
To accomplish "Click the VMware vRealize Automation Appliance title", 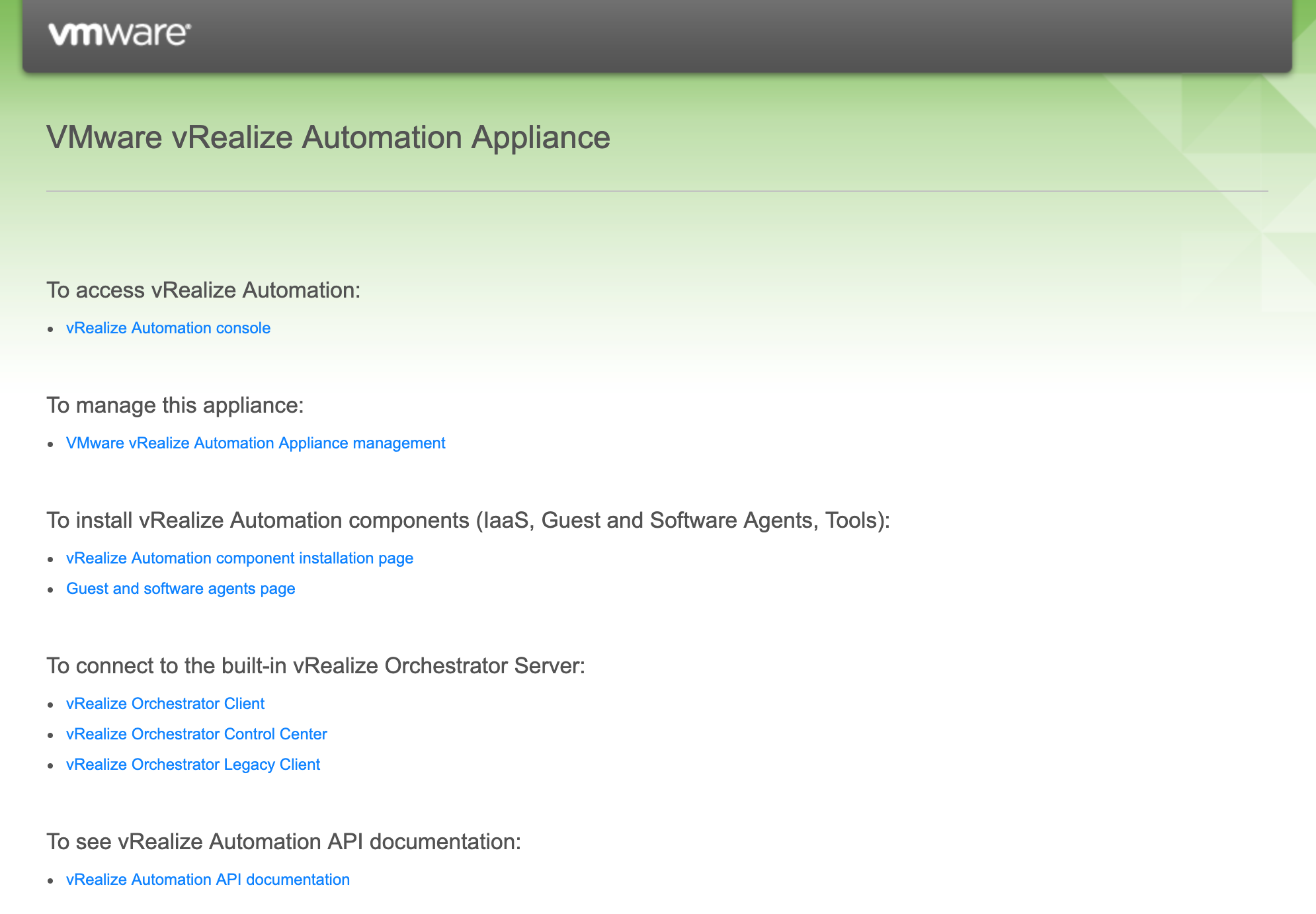I will [329, 138].
